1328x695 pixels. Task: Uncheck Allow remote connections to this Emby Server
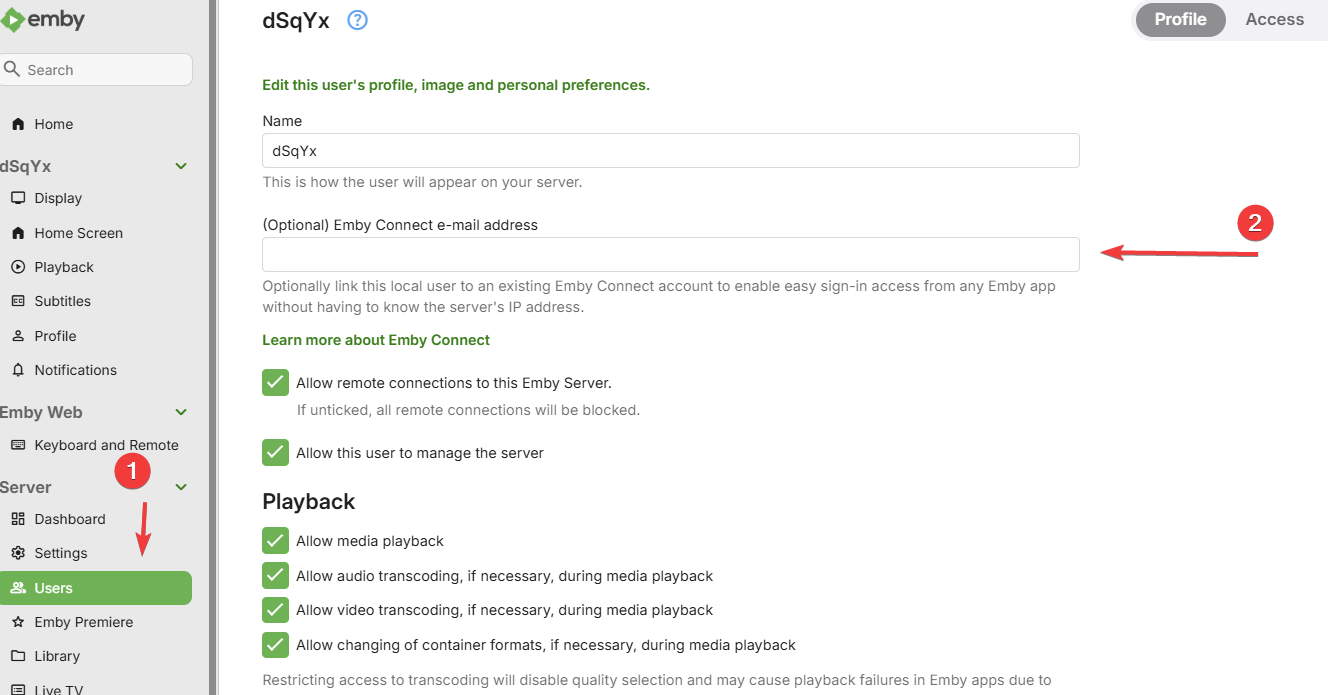pyautogui.click(x=275, y=383)
